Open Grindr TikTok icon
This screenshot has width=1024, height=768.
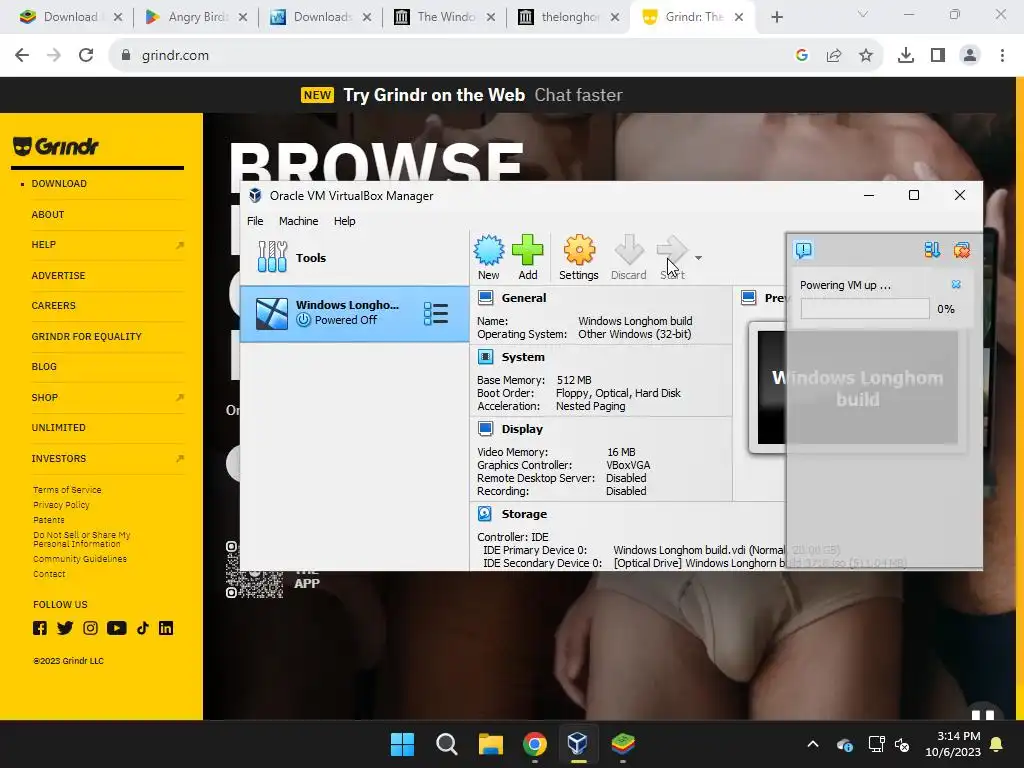pyautogui.click(x=142, y=628)
